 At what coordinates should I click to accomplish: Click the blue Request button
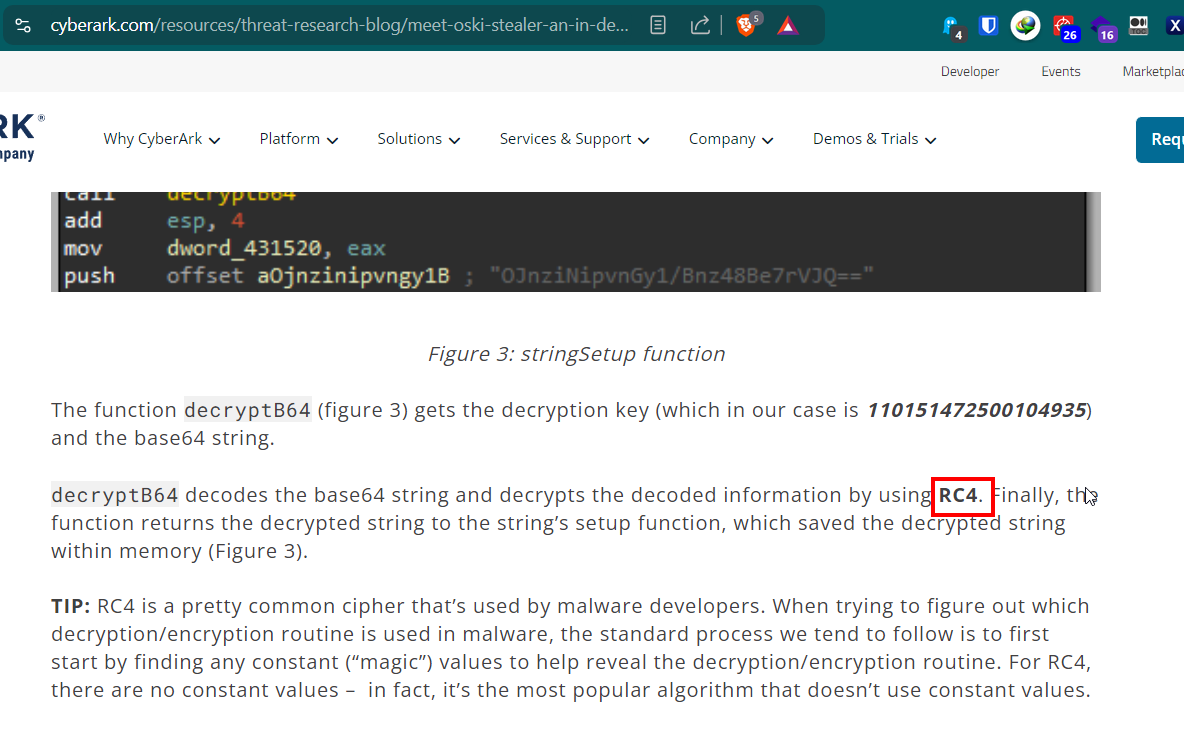1160,140
